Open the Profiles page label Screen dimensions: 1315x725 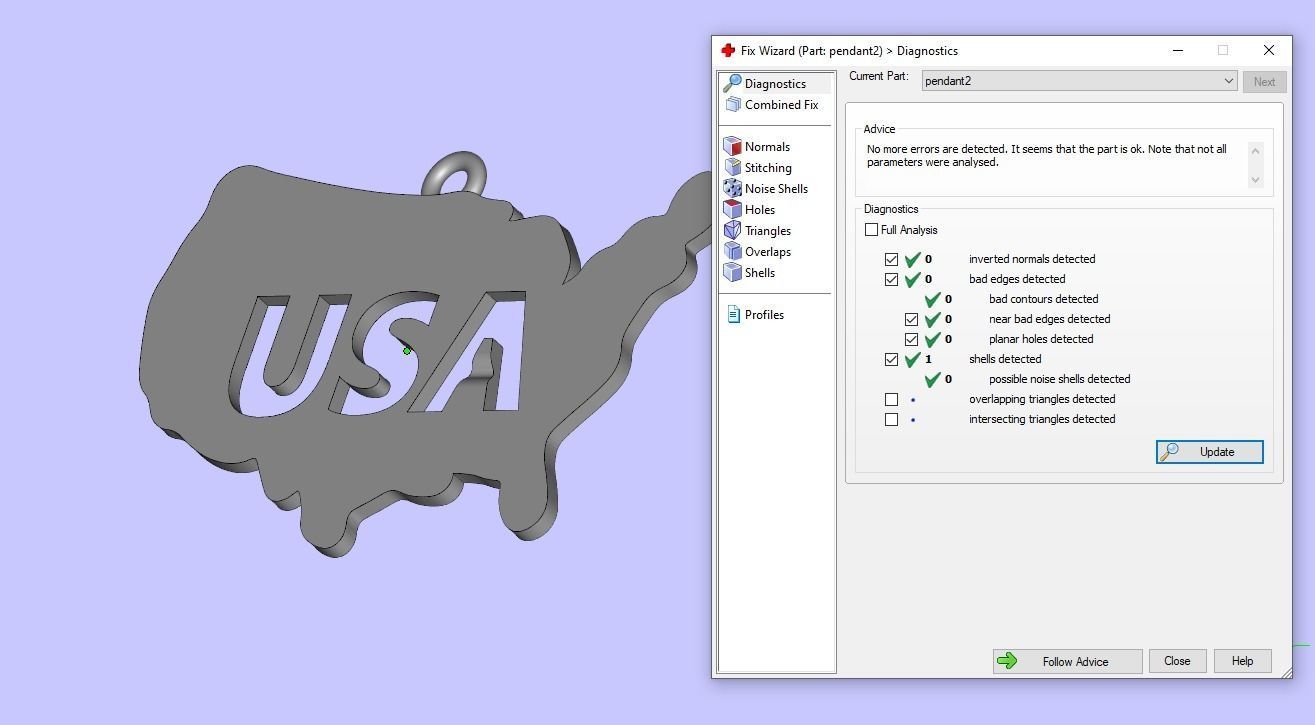(x=764, y=315)
